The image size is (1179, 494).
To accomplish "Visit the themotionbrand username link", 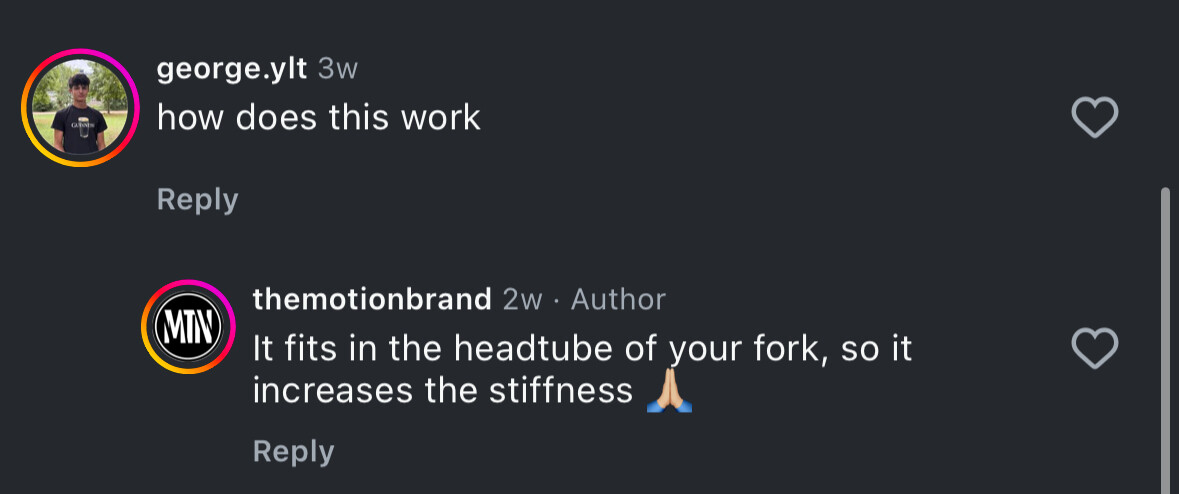I will tap(372, 298).
